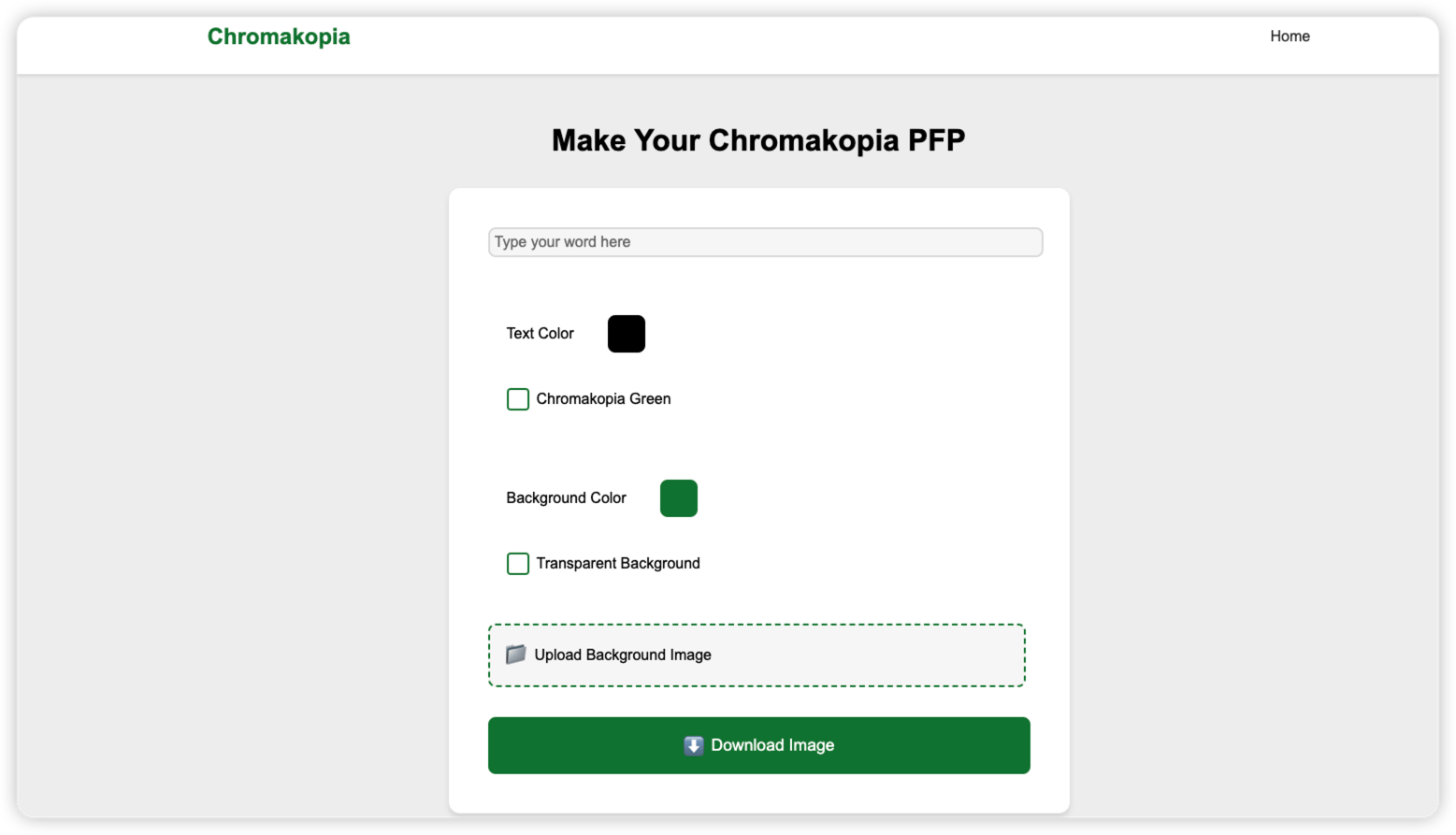
Task: Click the Download Image button
Action: click(x=759, y=745)
